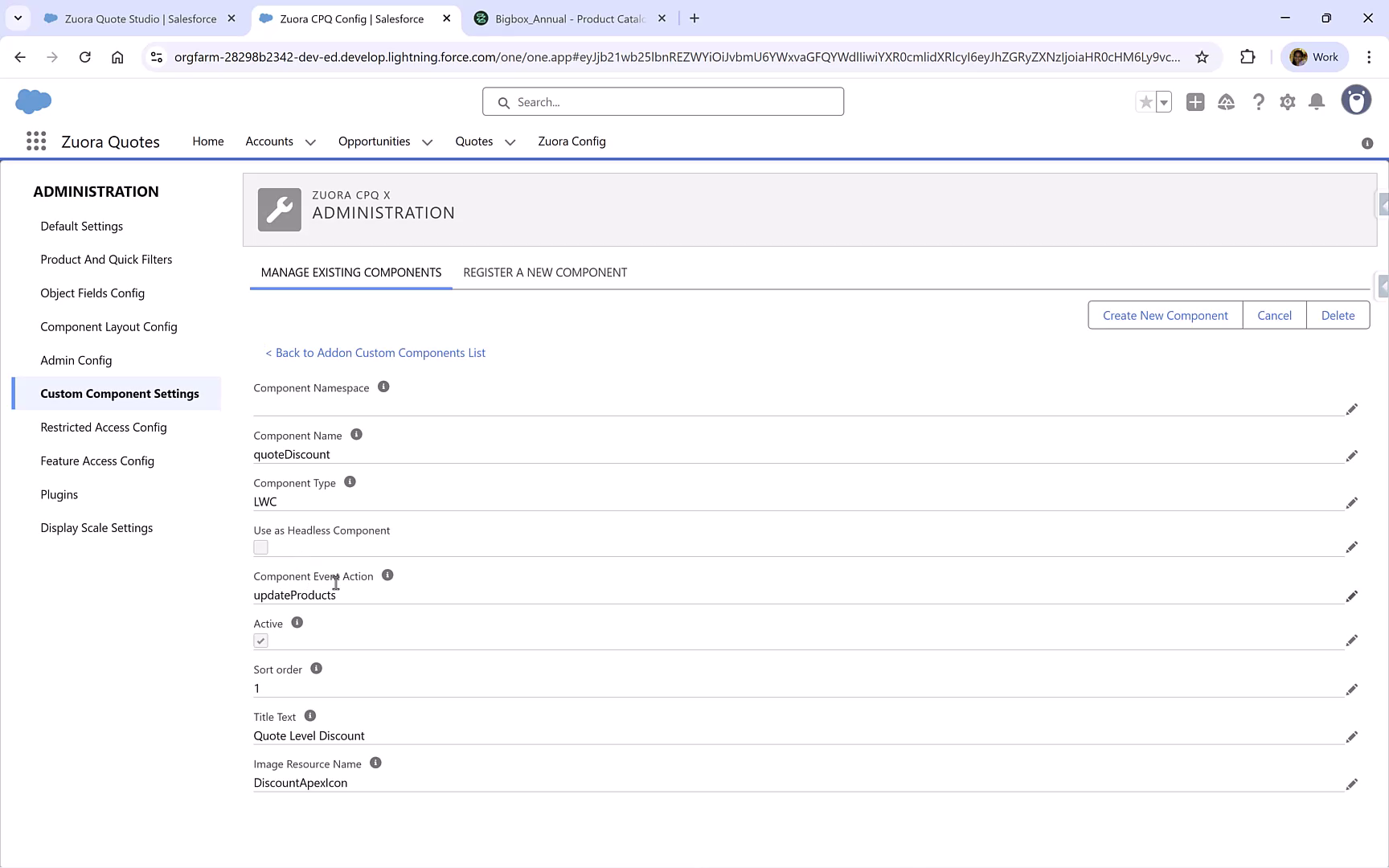Screen dimensions: 1389x868
Task: Edit Image Resource Name via pencil icon
Action: (1351, 784)
